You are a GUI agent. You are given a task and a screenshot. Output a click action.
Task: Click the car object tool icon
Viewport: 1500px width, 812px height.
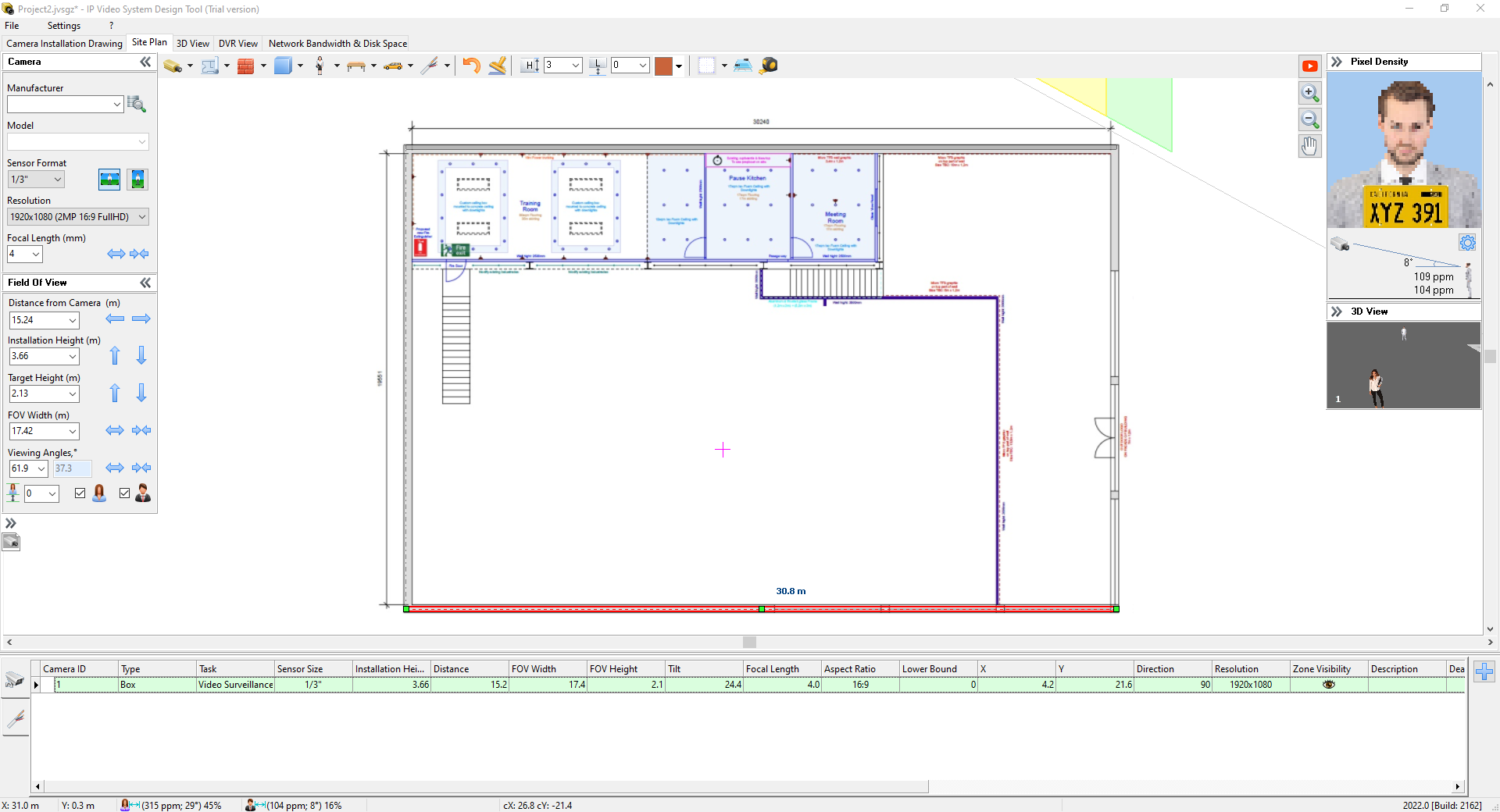393,66
